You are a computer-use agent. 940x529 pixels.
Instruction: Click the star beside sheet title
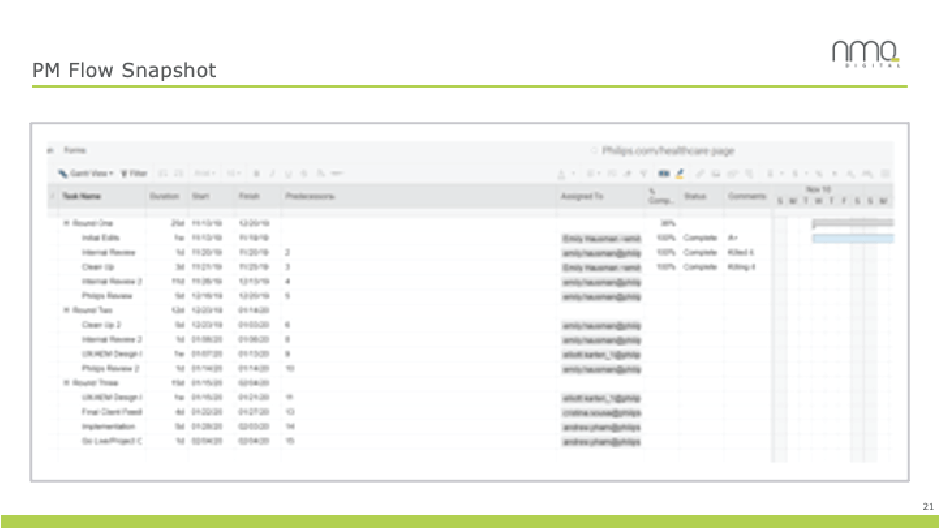coord(594,151)
